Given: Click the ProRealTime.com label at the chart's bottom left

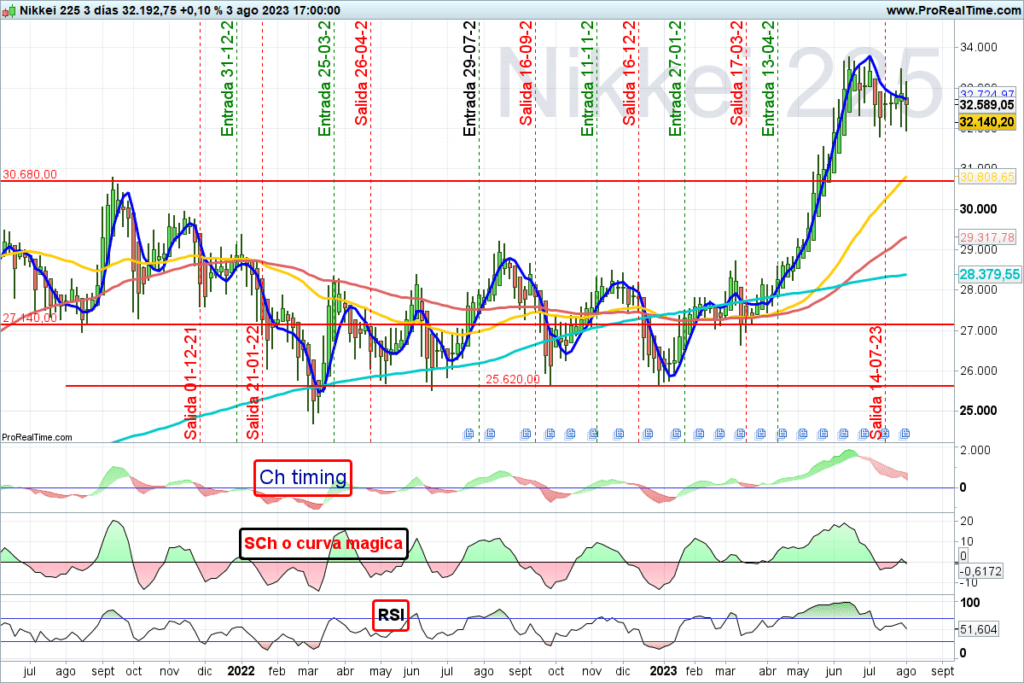Looking at the screenshot, I should click(37, 437).
